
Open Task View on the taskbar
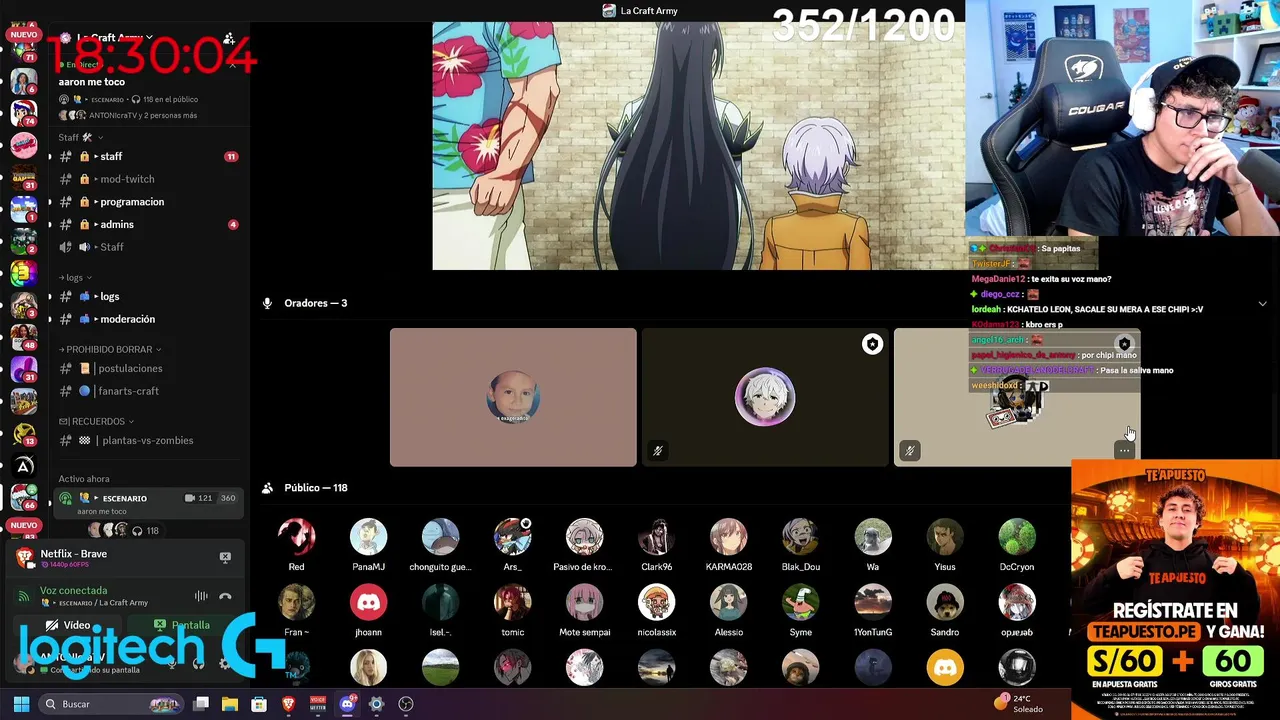click(201, 704)
